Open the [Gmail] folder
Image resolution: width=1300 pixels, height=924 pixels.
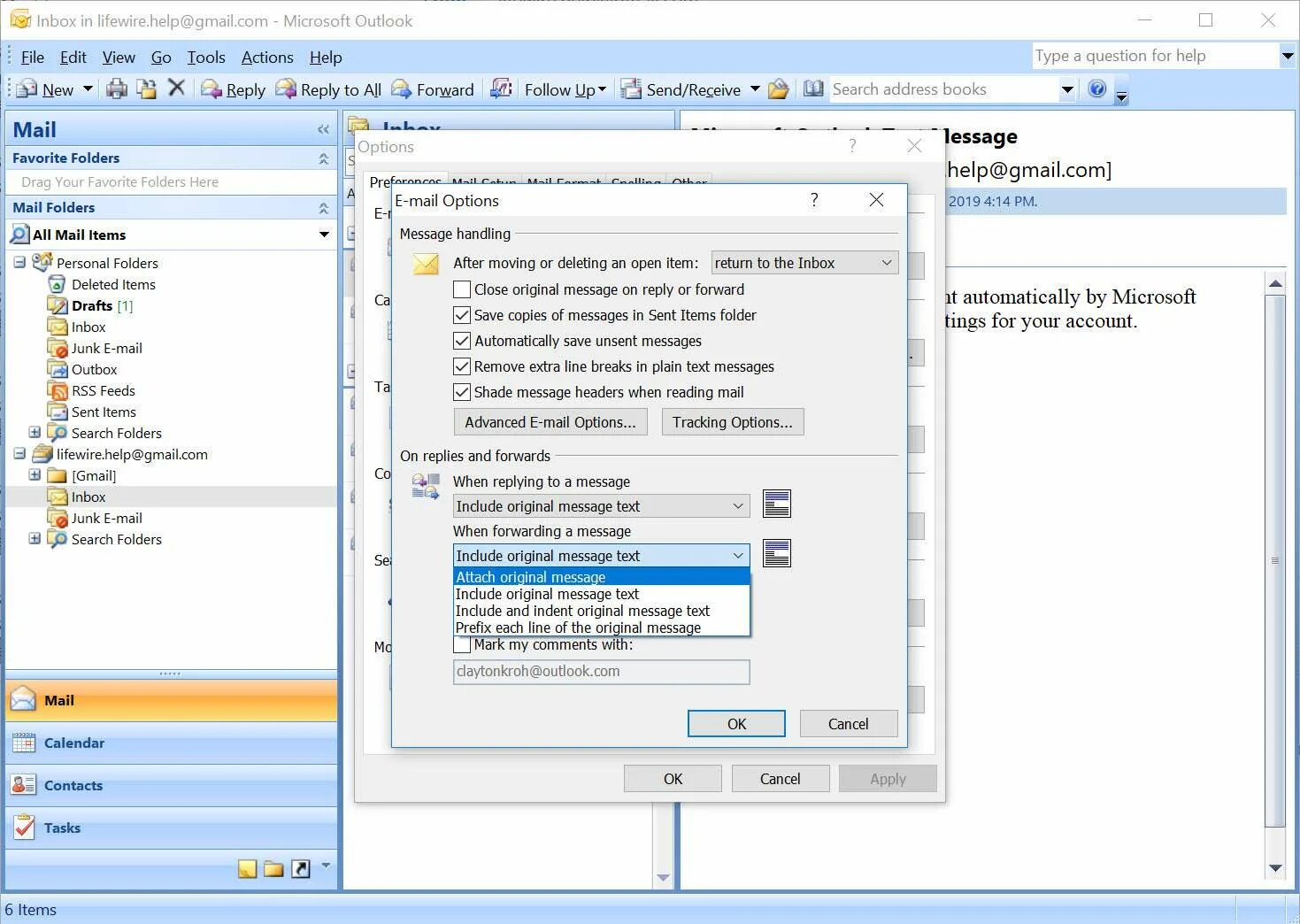point(94,475)
